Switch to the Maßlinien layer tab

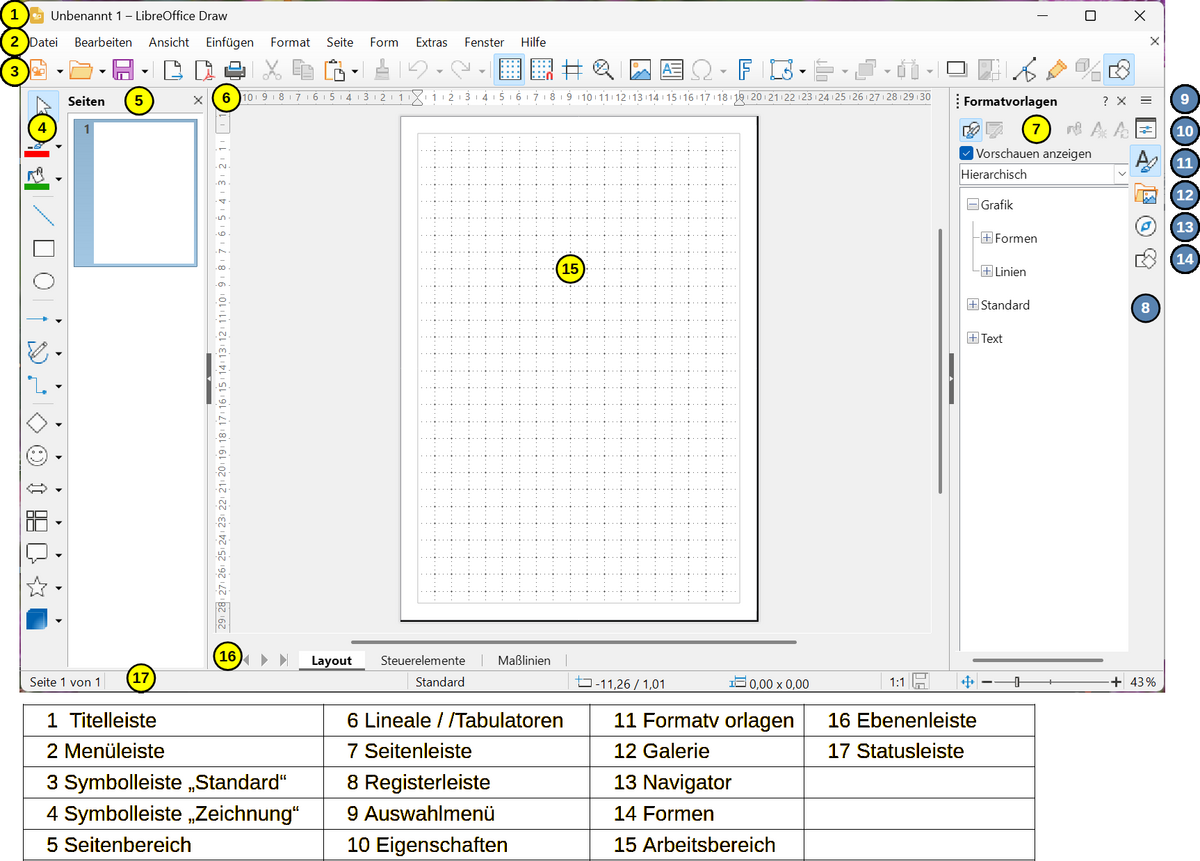click(524, 660)
